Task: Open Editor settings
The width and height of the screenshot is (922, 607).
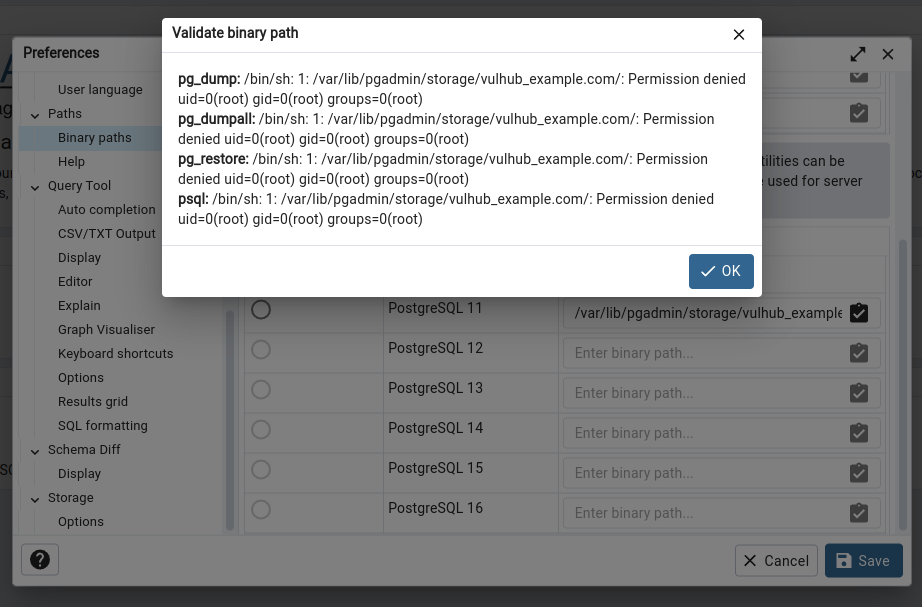Action: 75,282
